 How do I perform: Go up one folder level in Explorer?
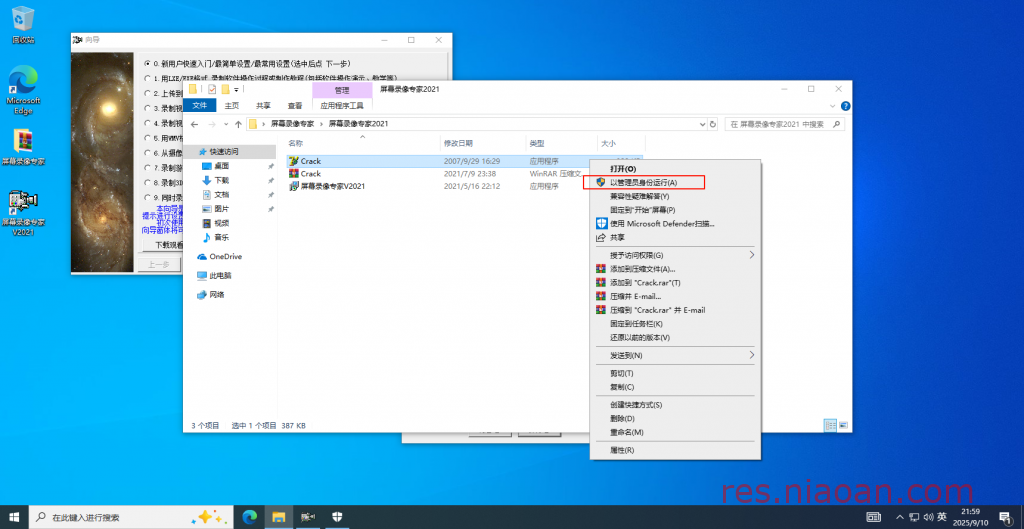(238, 123)
